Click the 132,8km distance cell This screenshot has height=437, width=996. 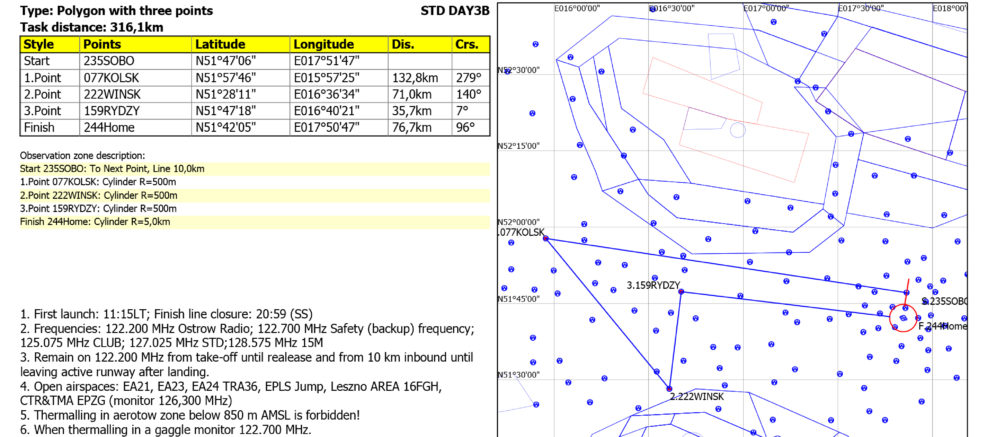coord(415,77)
